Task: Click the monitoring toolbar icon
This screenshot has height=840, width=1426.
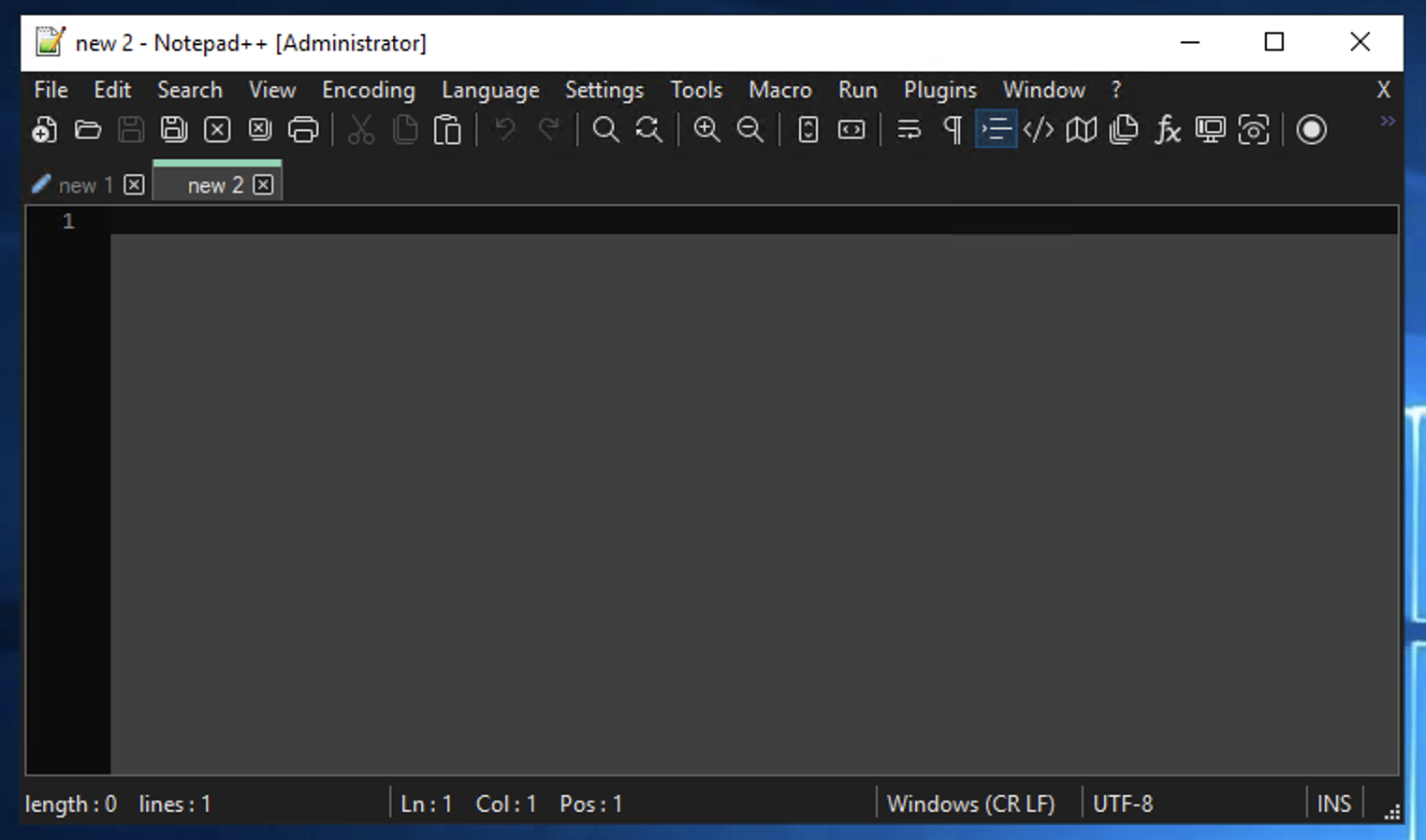Action: click(1211, 129)
